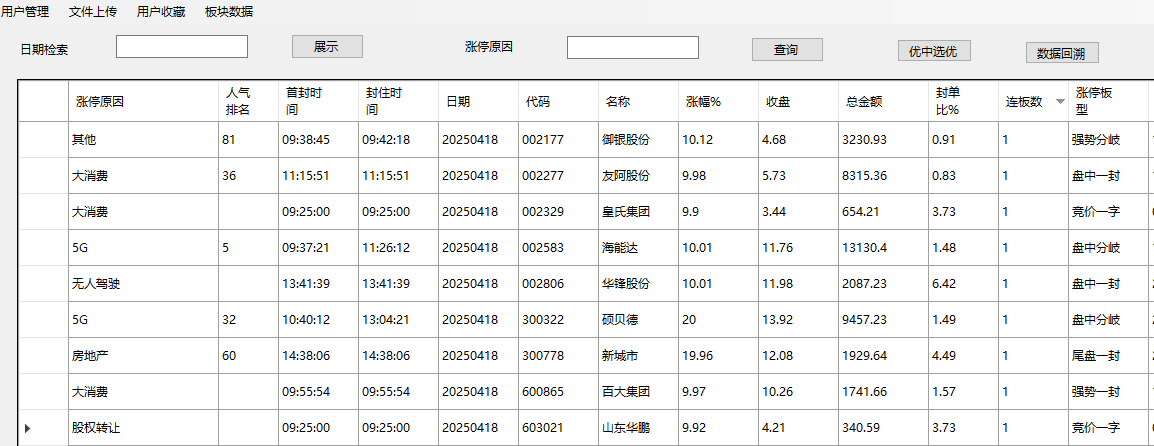Select the code cell 300778

558,355
